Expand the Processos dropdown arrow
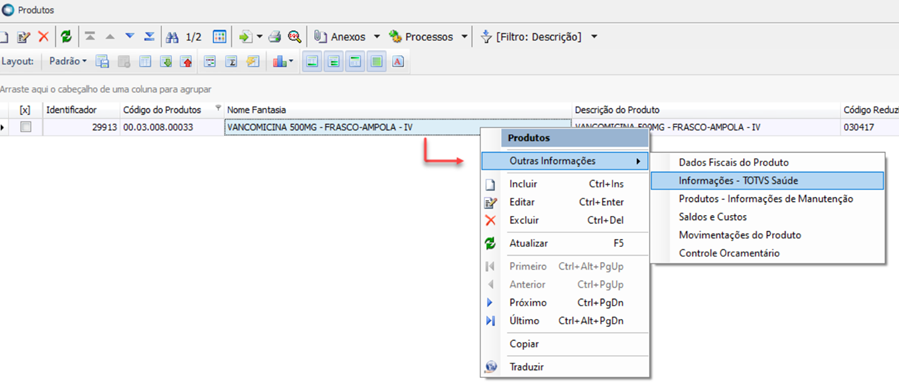 464,37
